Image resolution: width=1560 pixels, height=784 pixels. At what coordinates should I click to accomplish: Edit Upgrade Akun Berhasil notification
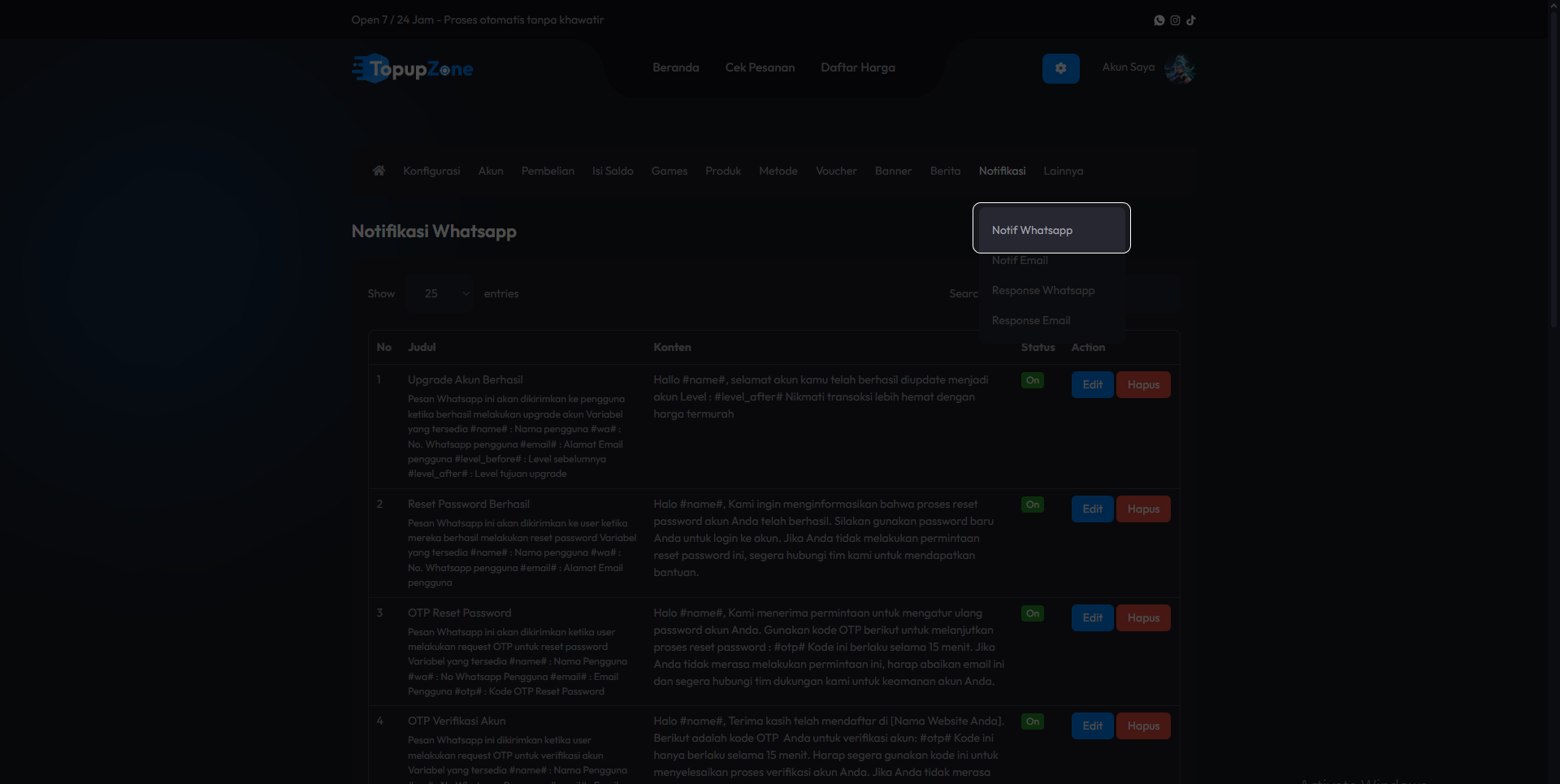pos(1092,384)
